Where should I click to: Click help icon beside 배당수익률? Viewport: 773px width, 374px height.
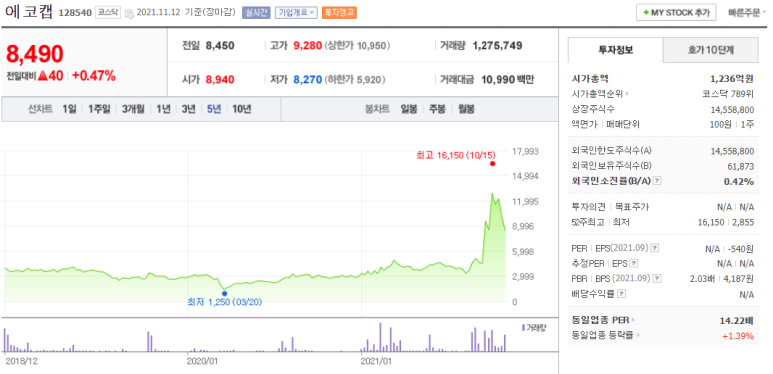[622, 294]
